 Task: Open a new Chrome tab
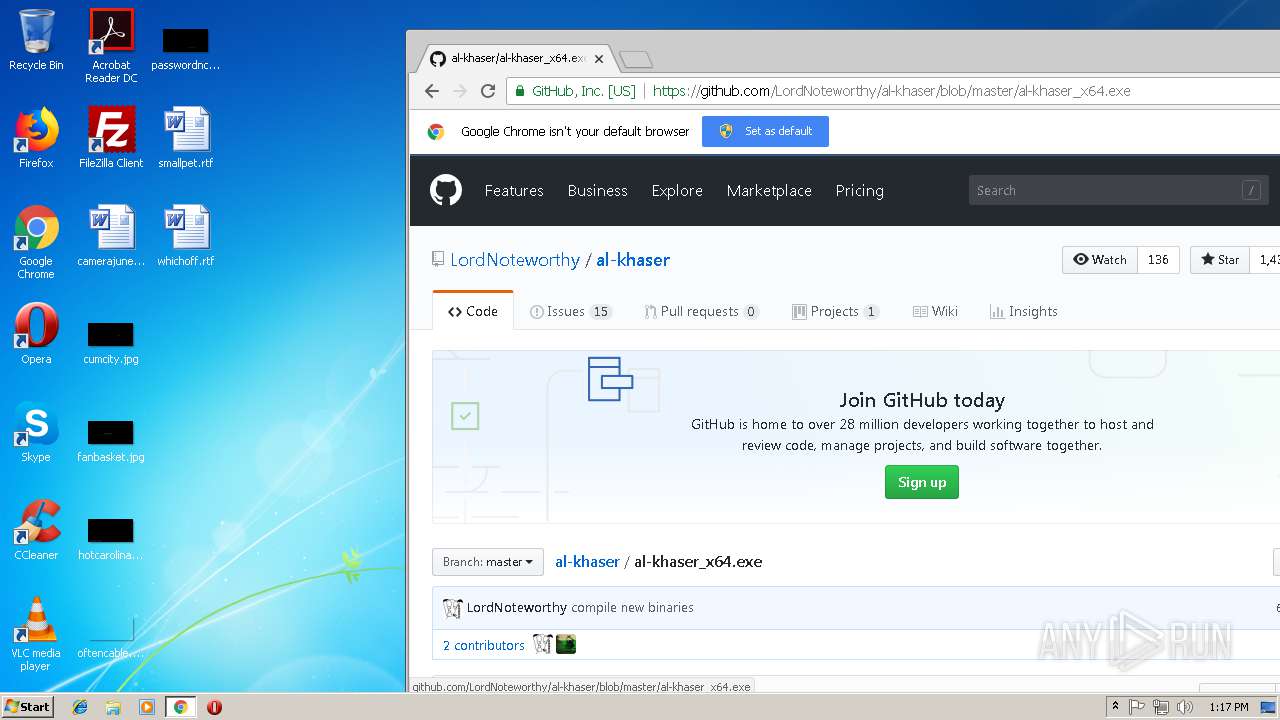tap(636, 60)
